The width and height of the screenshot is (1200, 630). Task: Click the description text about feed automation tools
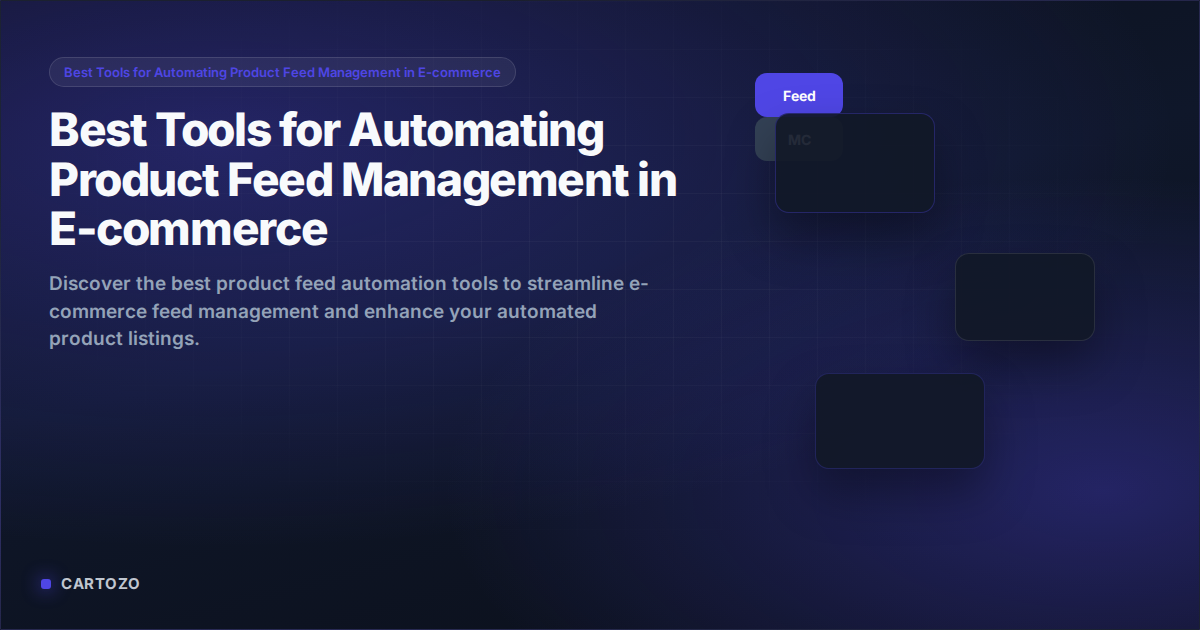click(x=348, y=310)
